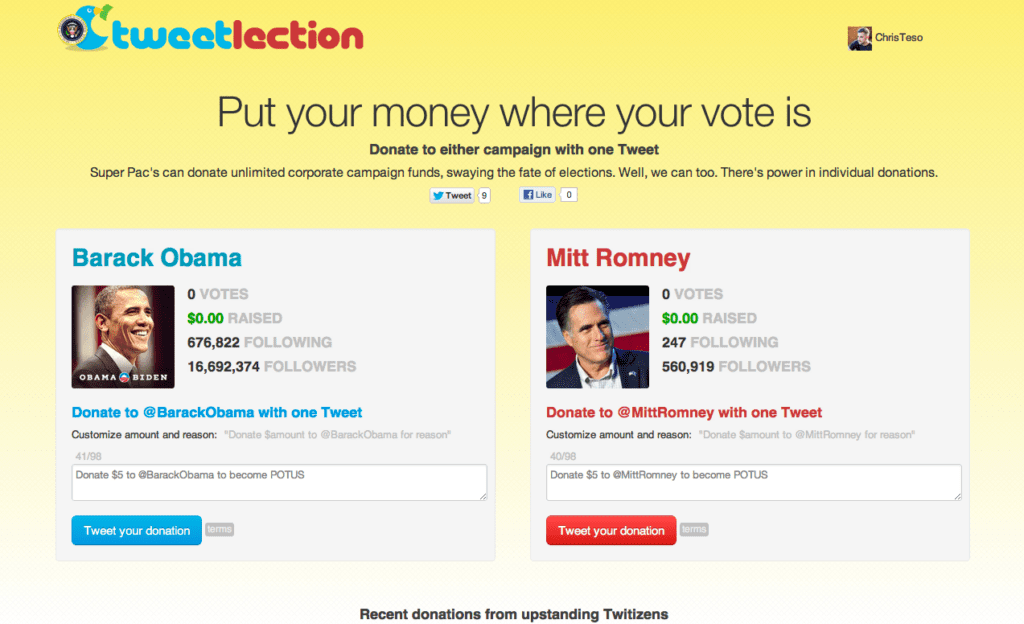Click the tweetlection wordmark text
Viewport: 1024px width, 624px height.
[238, 34]
